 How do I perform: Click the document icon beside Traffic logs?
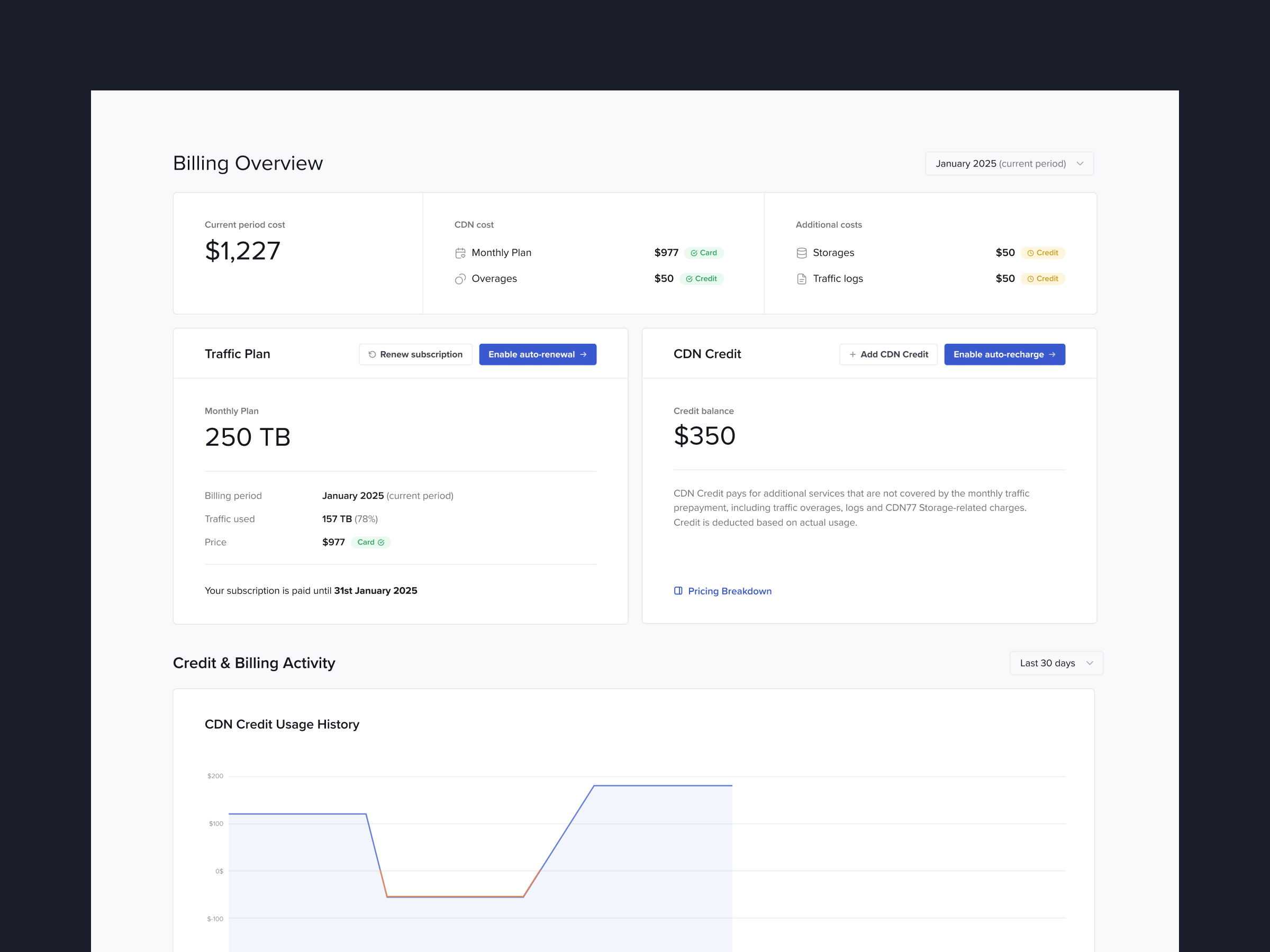pos(802,278)
